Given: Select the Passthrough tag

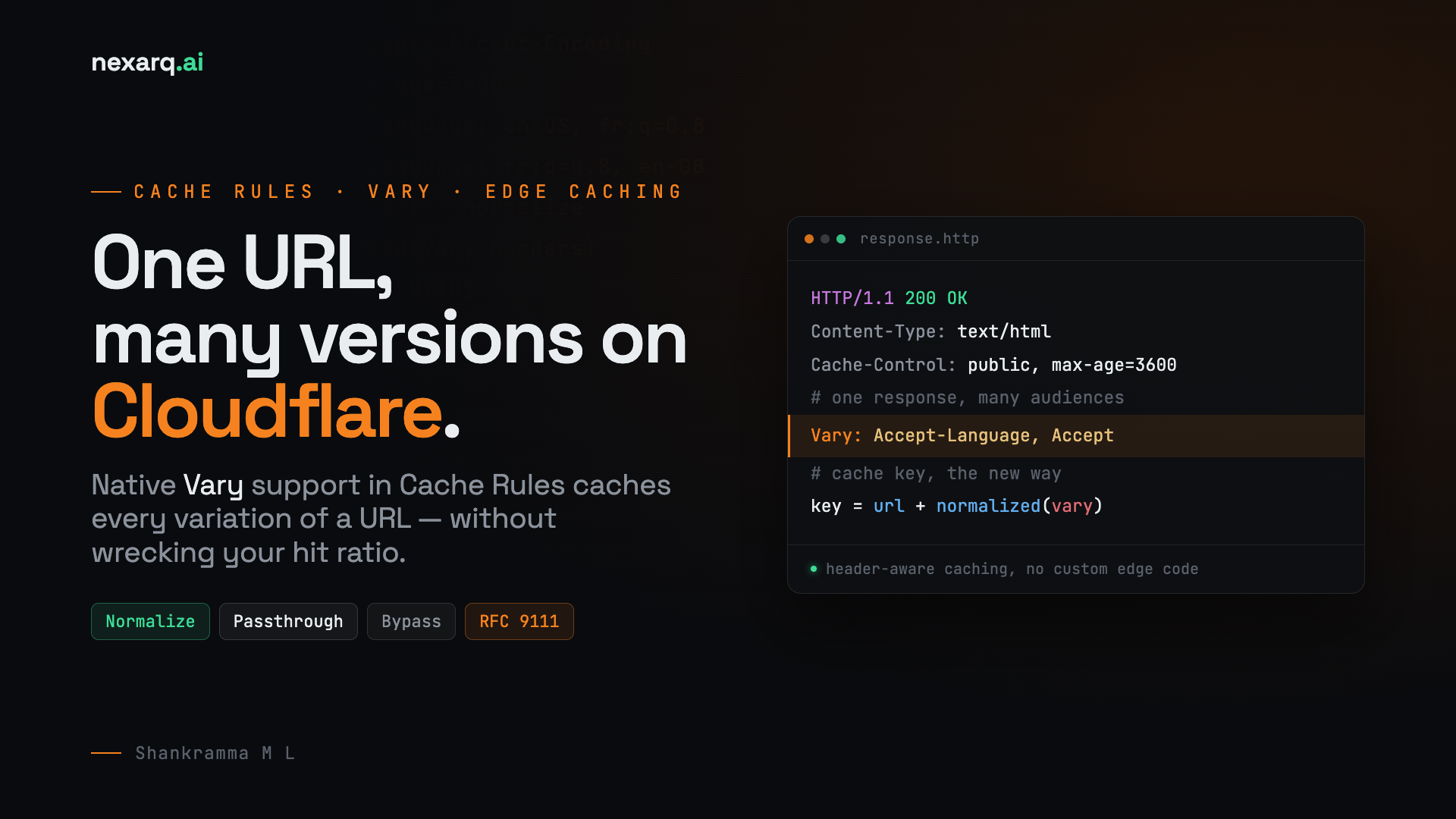Looking at the screenshot, I should [x=288, y=621].
